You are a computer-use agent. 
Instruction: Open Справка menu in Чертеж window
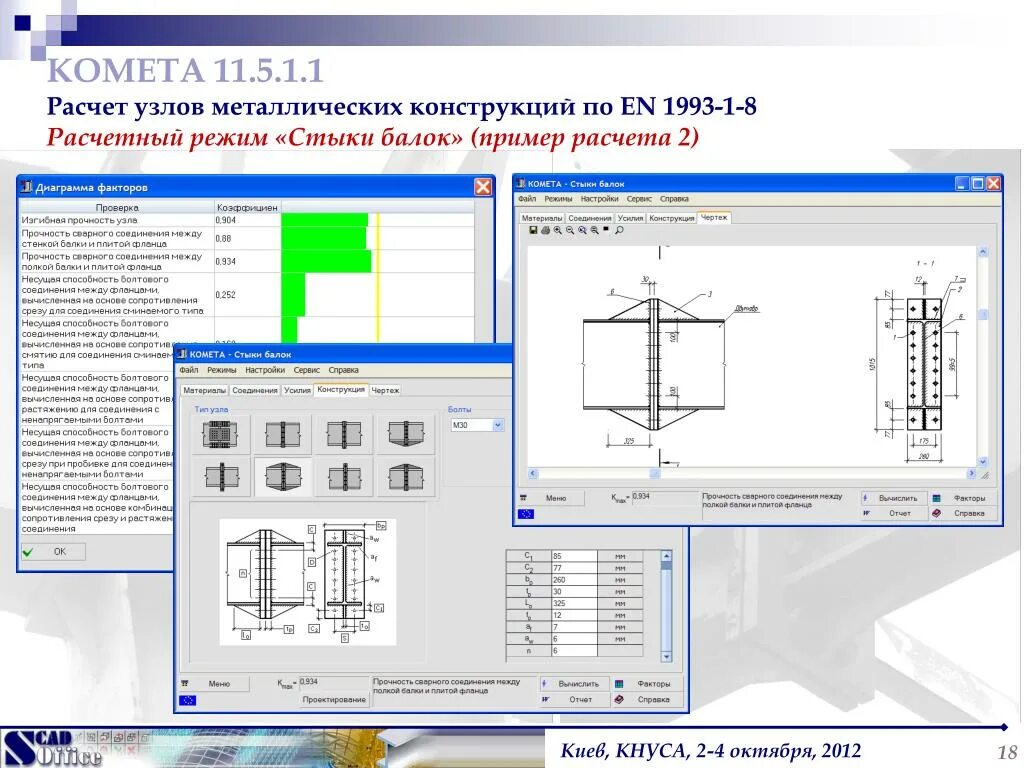pos(674,199)
